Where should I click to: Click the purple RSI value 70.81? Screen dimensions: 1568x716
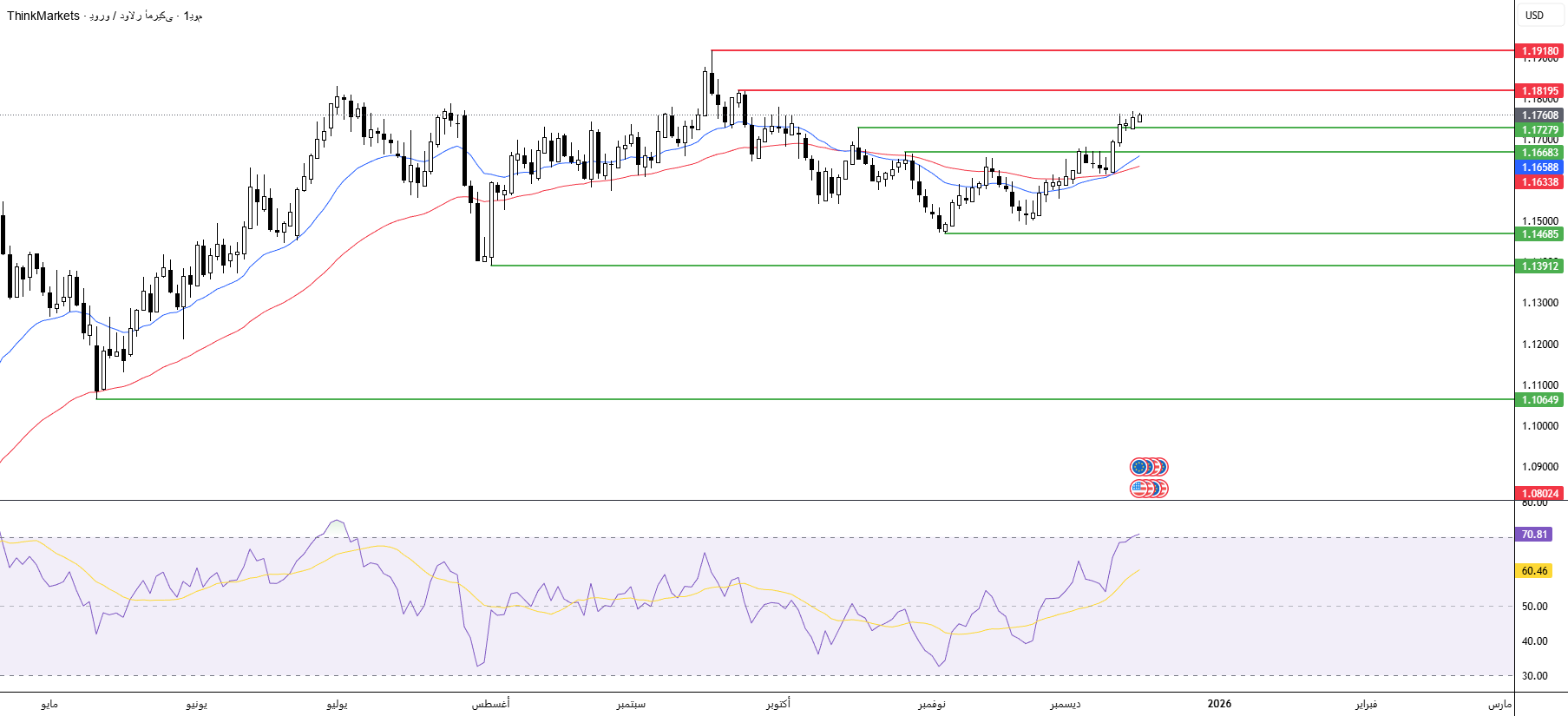tap(1533, 535)
